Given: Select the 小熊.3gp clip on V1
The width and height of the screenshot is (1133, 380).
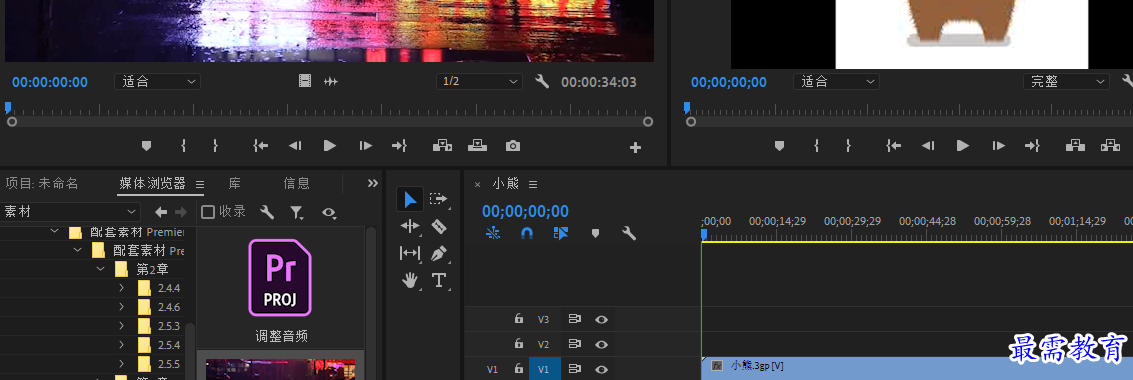Looking at the screenshot, I should pos(917,367).
